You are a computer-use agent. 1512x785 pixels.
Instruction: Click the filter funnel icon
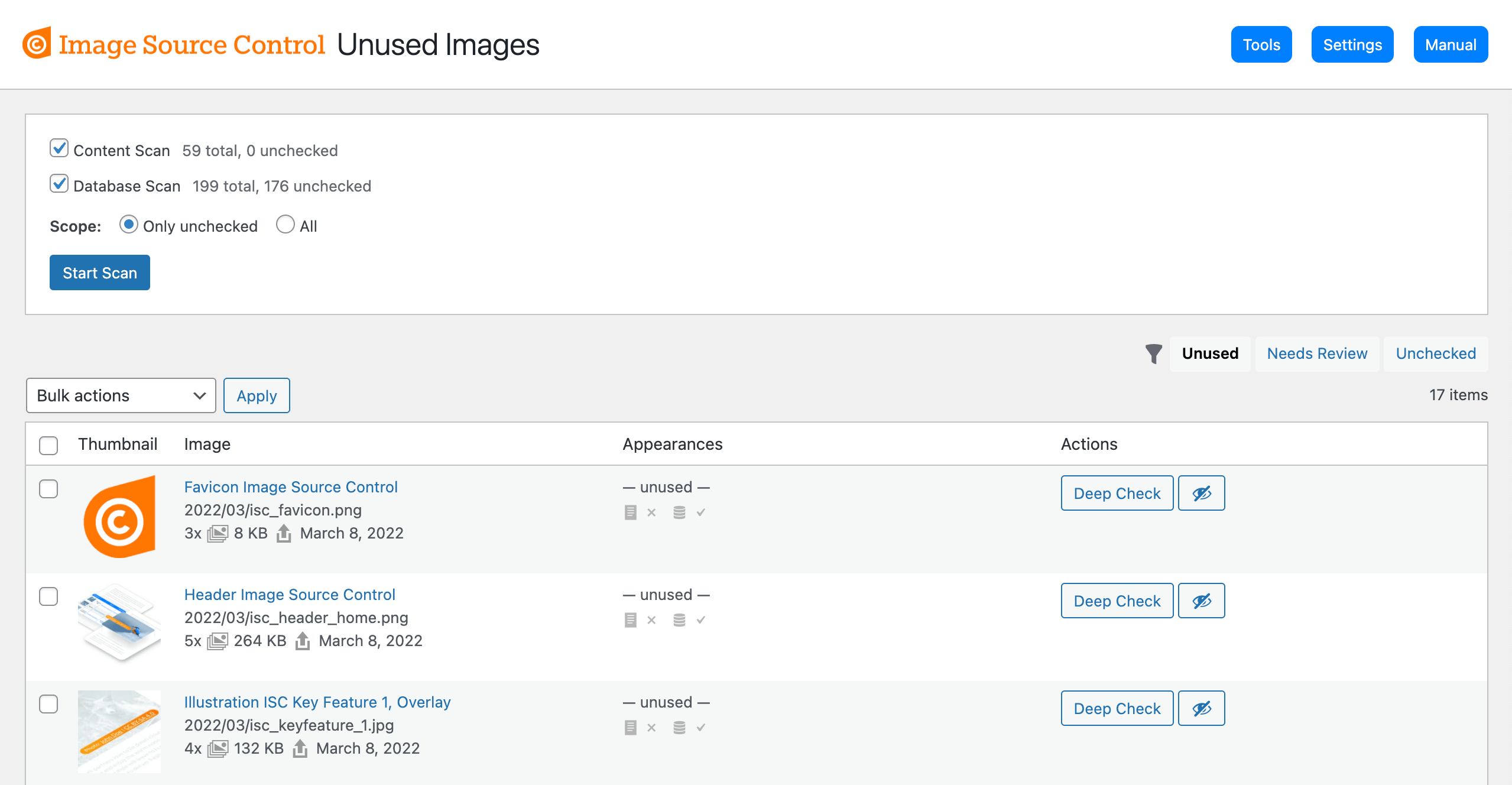coord(1153,353)
